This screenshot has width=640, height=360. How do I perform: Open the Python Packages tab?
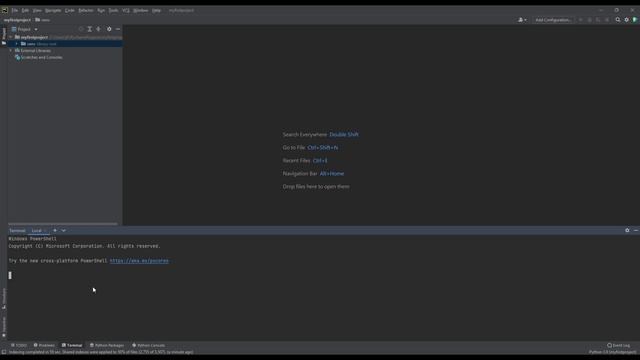point(107,345)
